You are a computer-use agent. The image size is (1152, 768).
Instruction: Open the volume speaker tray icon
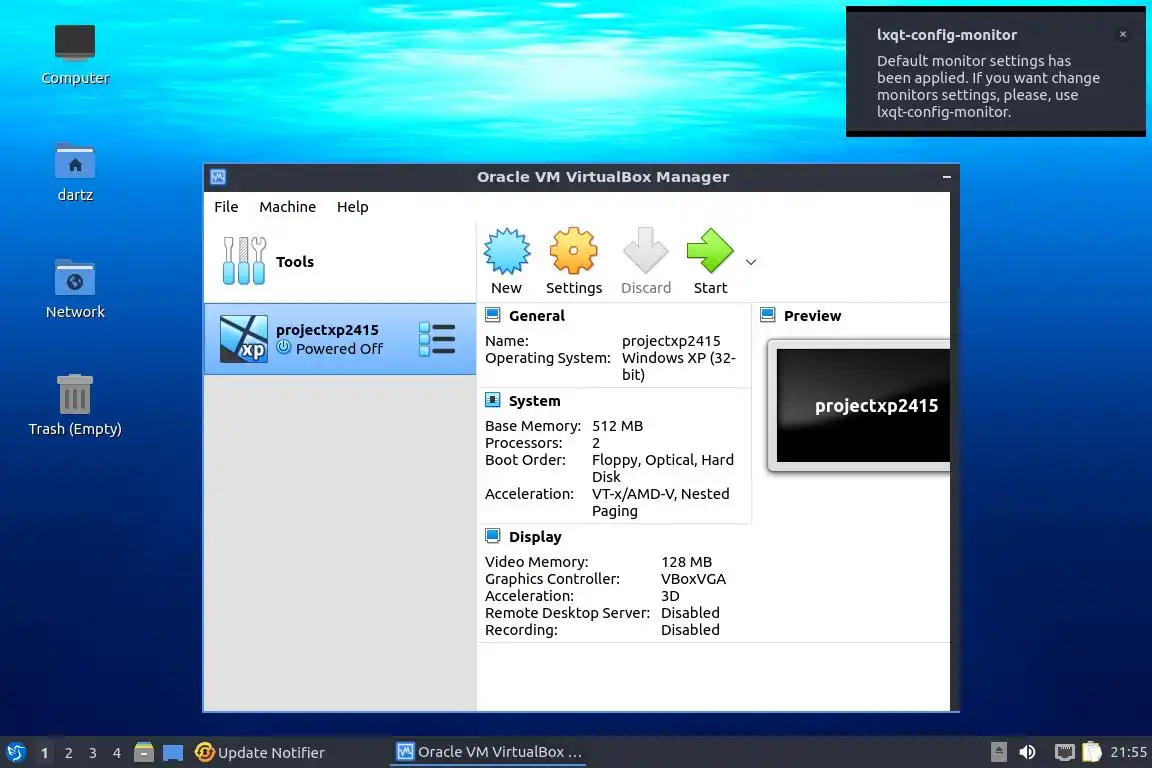(x=1028, y=752)
